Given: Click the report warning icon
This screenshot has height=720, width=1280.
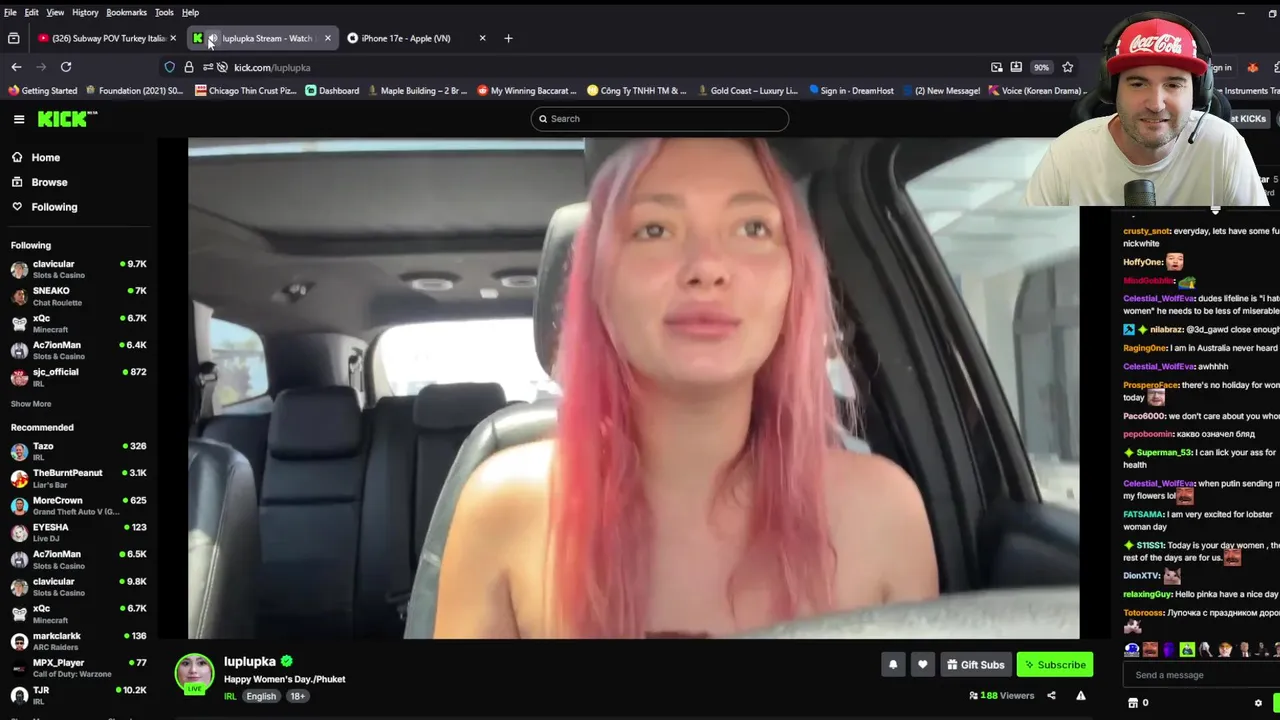Looking at the screenshot, I should pos(1081,695).
